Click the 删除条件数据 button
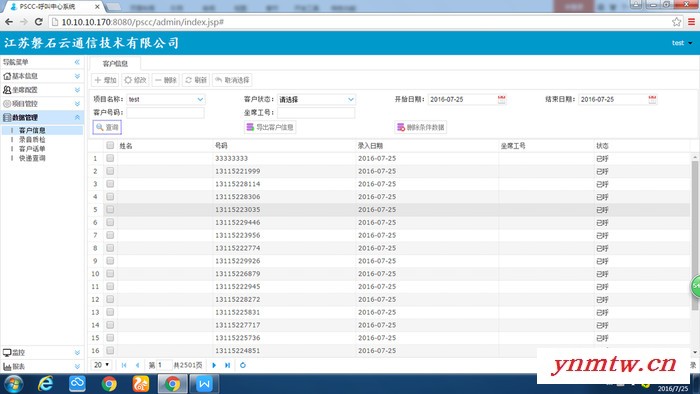The width and height of the screenshot is (700, 394). click(x=421, y=127)
